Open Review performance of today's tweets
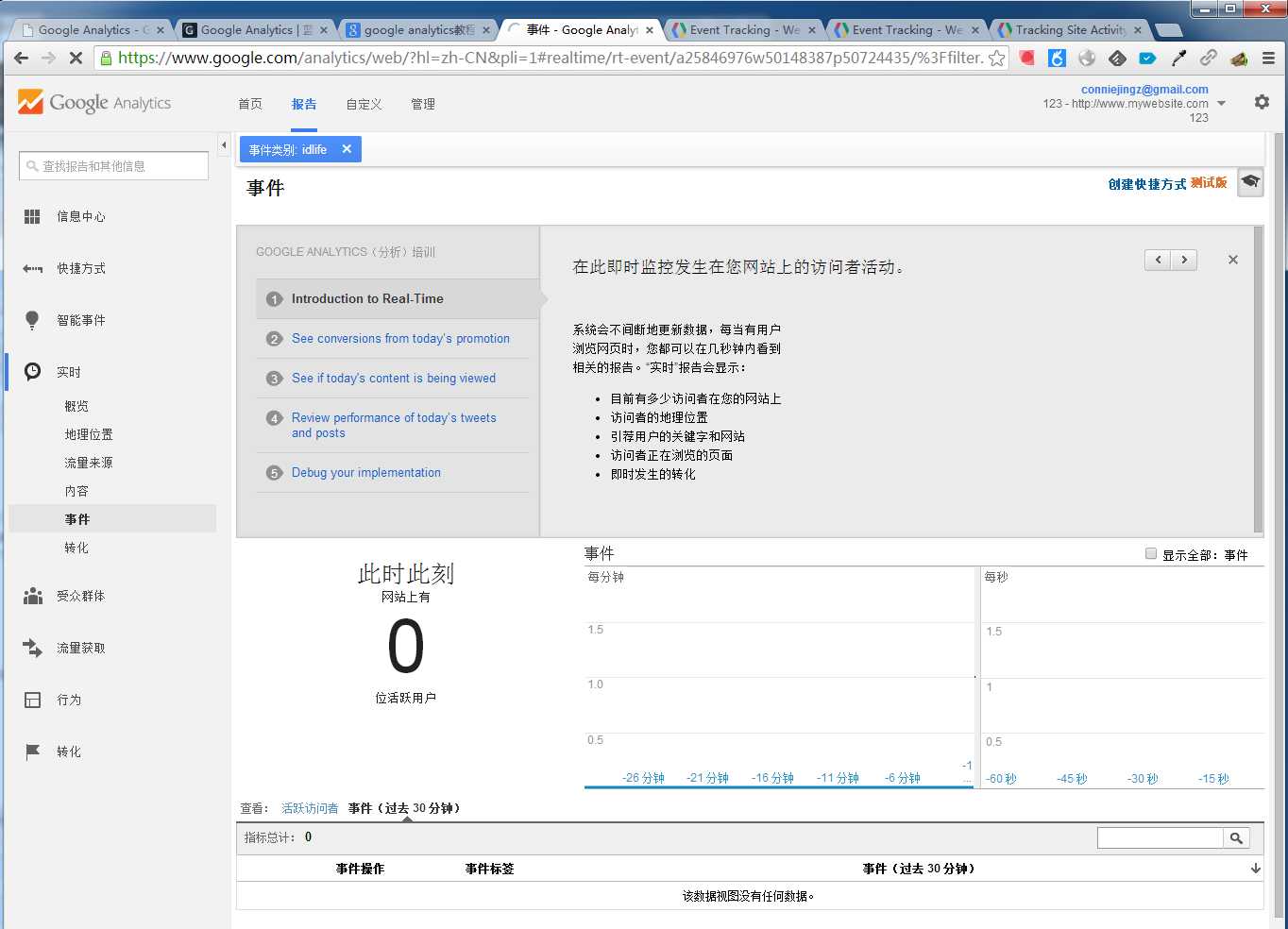This screenshot has width=1288, height=929. (394, 425)
